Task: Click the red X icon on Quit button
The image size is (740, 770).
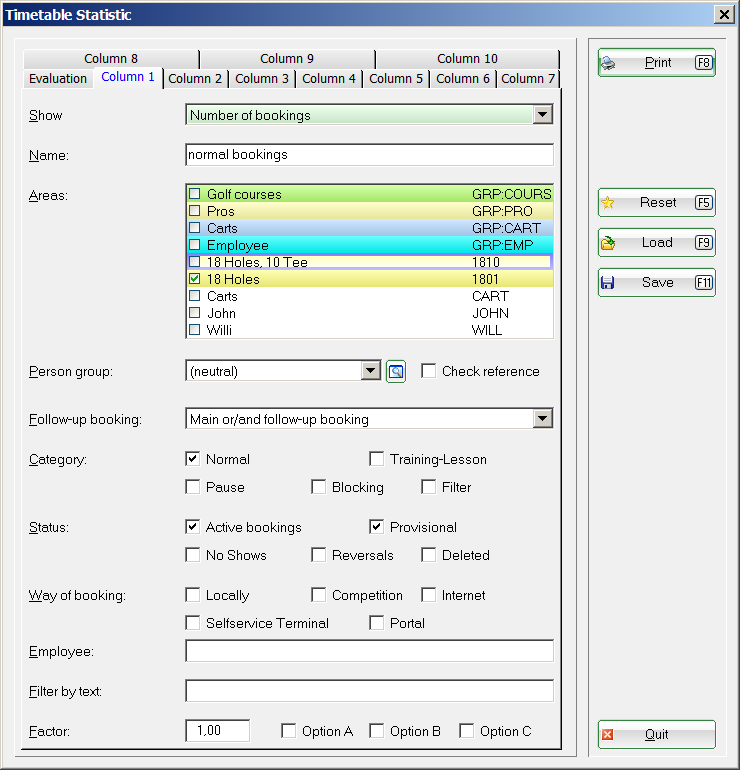Action: (x=608, y=735)
